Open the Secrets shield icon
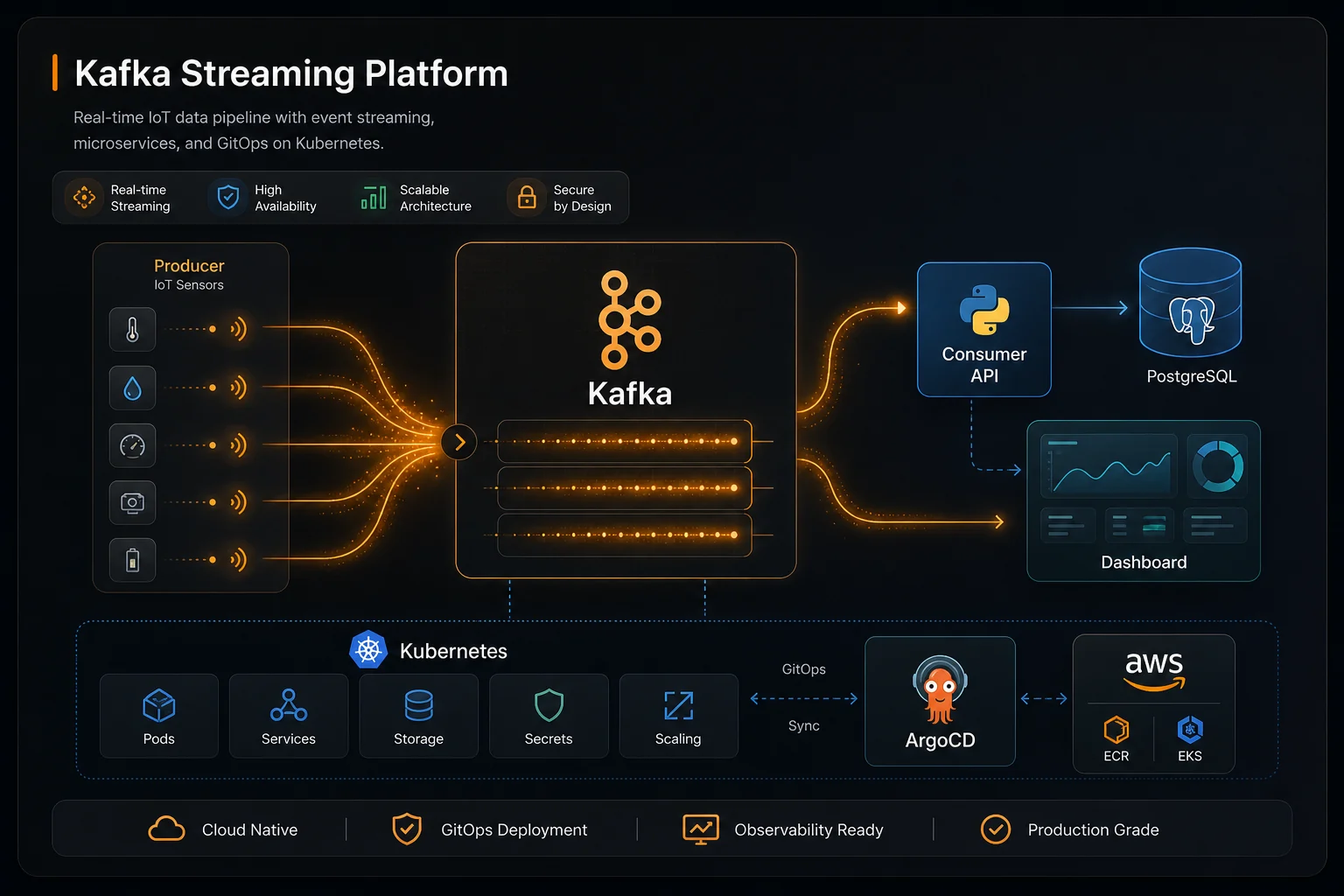The image size is (1344, 896). point(549,705)
